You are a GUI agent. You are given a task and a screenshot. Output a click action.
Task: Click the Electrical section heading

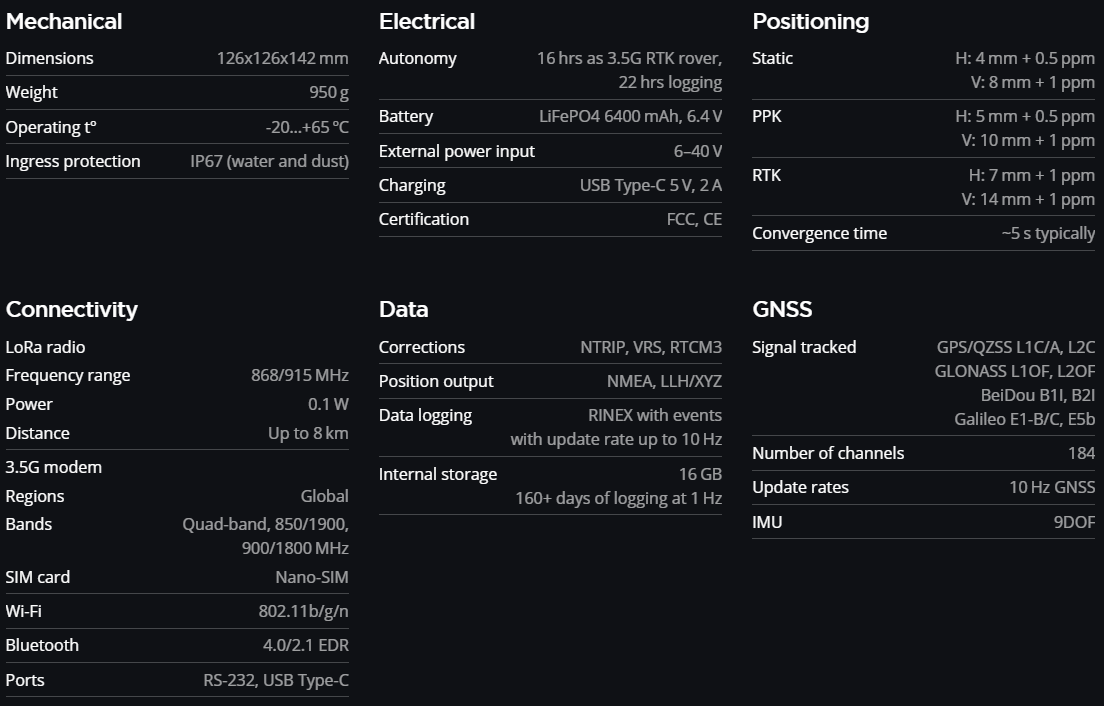[x=427, y=21]
